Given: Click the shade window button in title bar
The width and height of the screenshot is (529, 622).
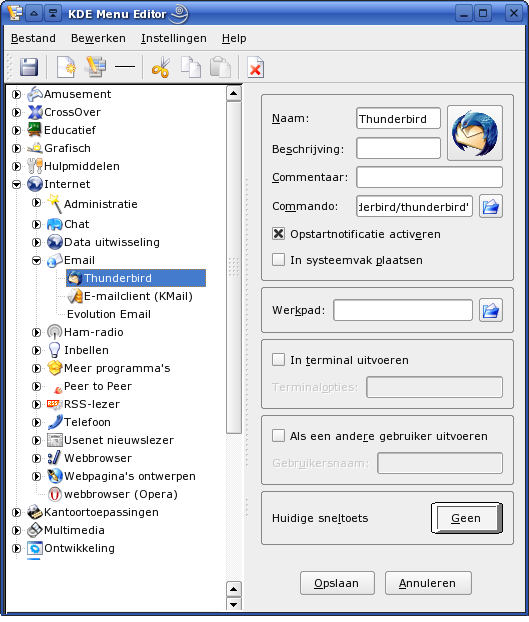Looking at the screenshot, I should point(53,13).
